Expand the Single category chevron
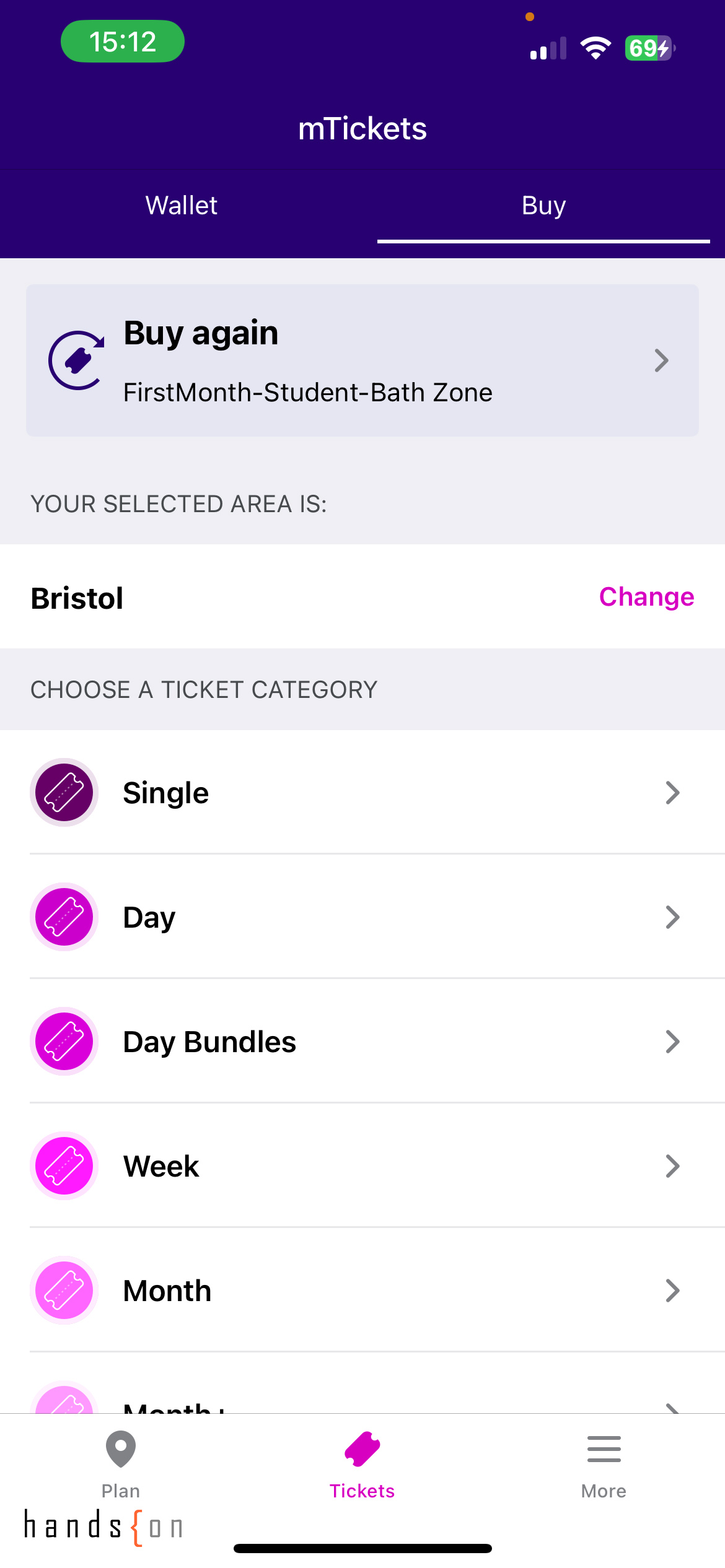This screenshot has height=1568, width=725. [672, 793]
